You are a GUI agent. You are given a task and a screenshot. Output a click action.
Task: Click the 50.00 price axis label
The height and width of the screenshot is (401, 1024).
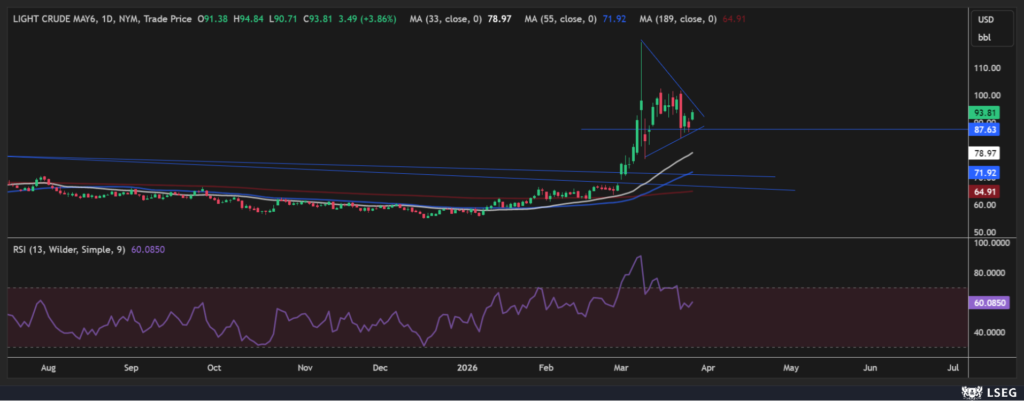(x=985, y=232)
